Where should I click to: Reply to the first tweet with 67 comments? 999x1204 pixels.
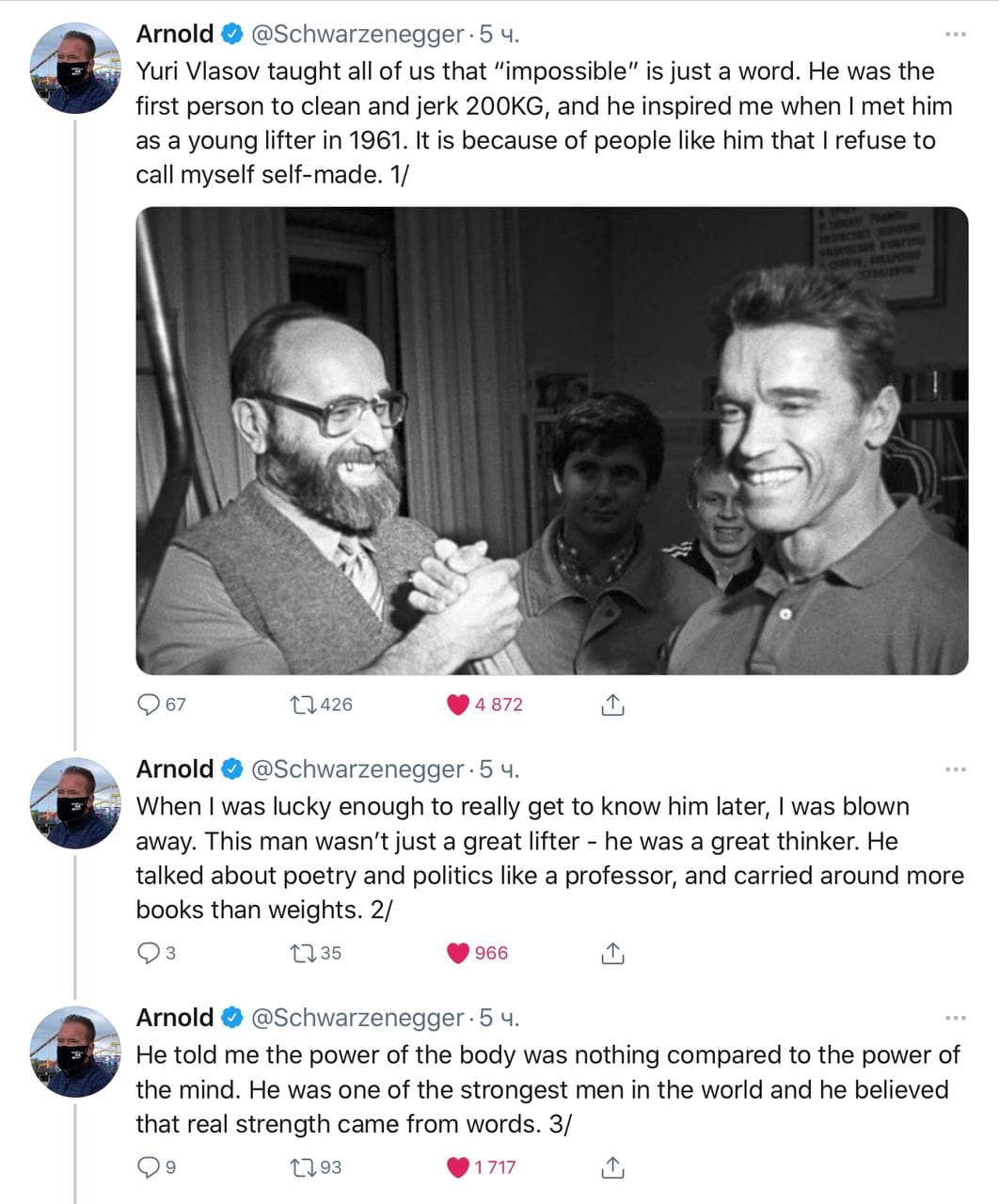150,705
